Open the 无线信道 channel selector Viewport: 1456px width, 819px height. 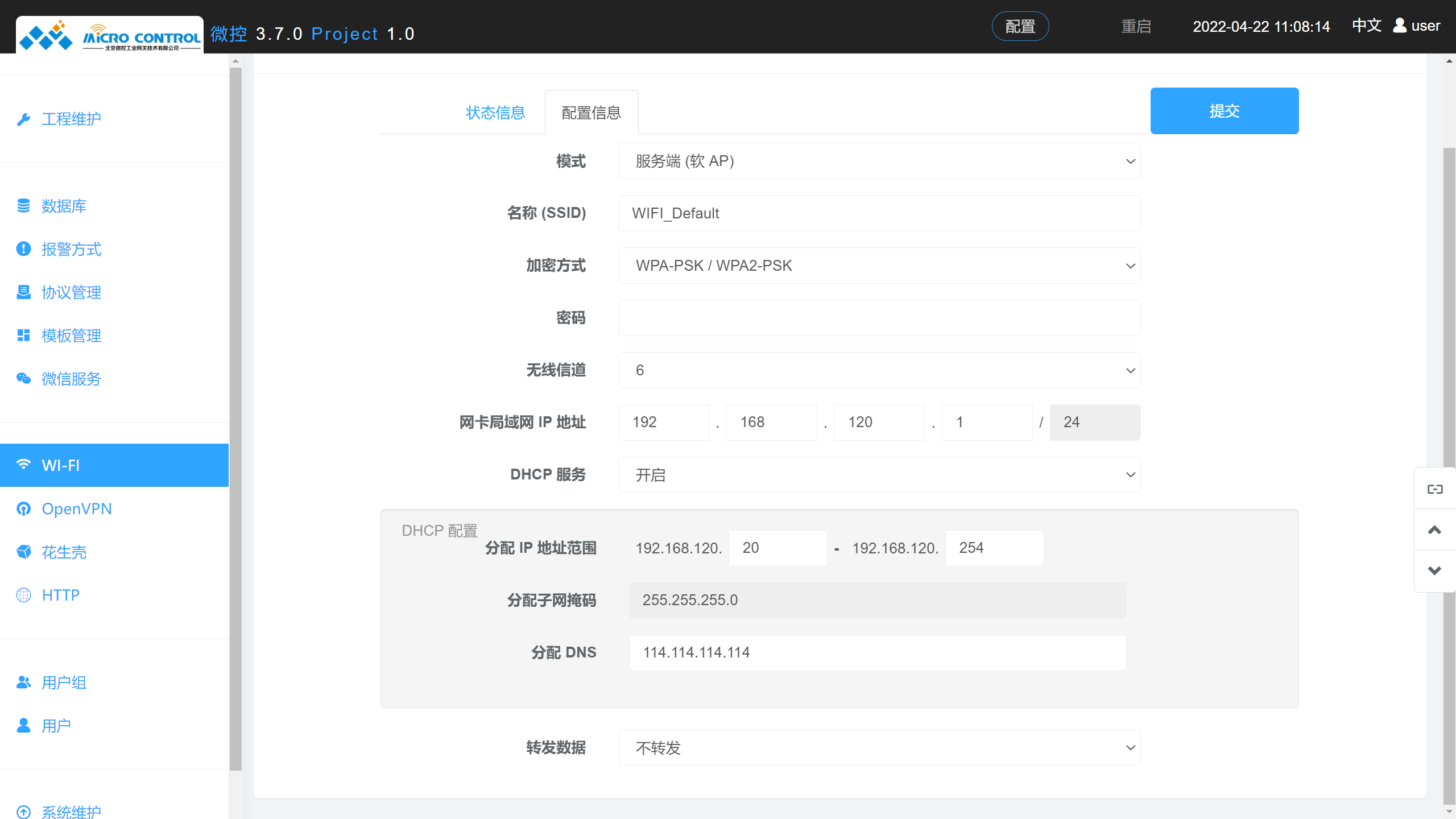pyautogui.click(x=879, y=370)
